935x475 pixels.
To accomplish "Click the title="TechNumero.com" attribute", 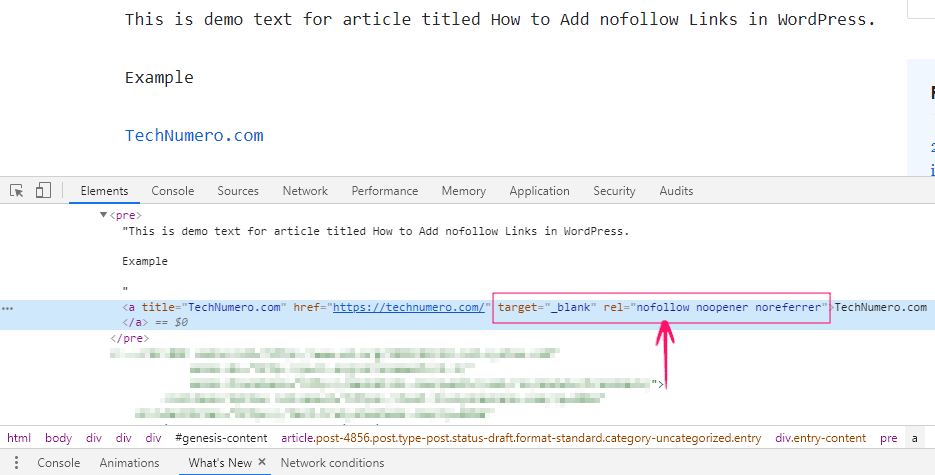I will [213, 307].
